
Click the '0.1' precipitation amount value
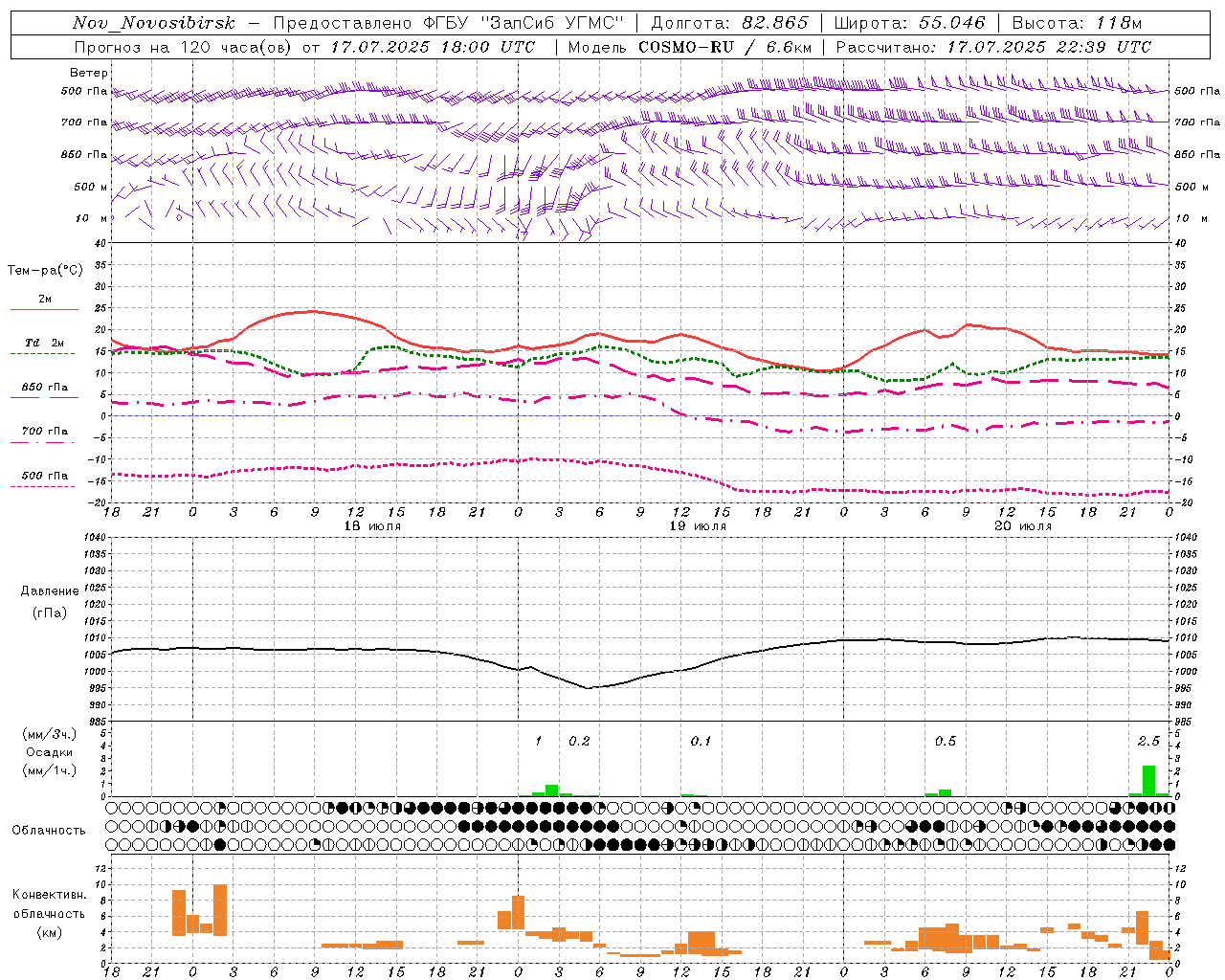(x=701, y=741)
